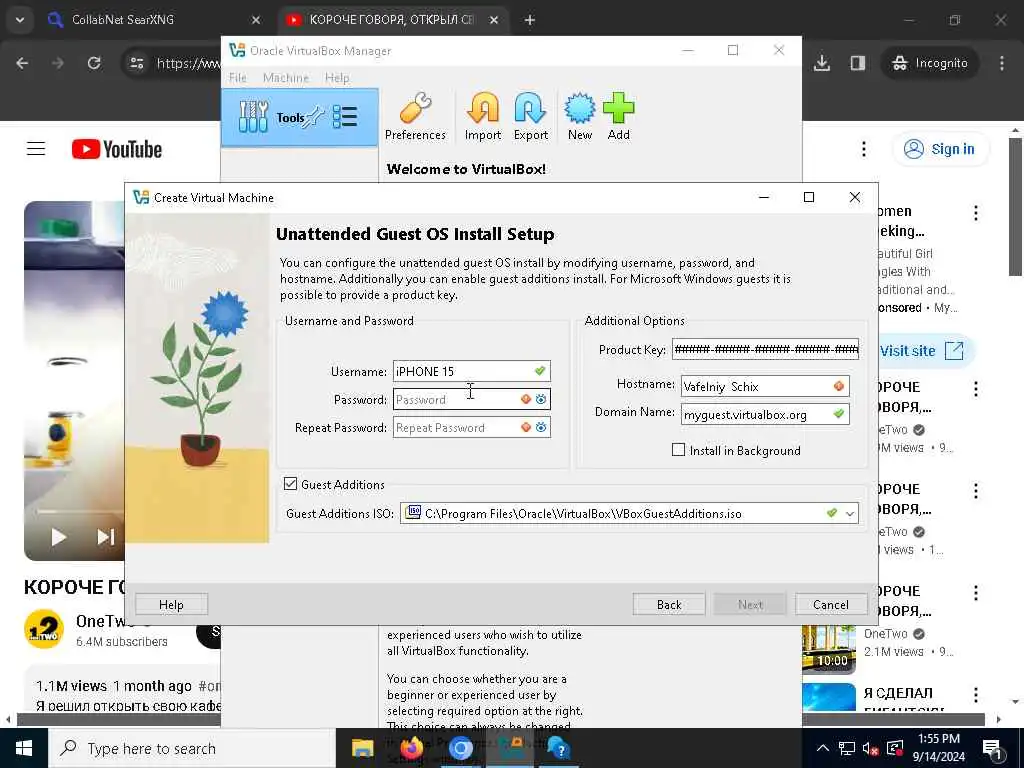1024x768 pixels.
Task: Click YouTube Sign in button
Action: point(940,149)
